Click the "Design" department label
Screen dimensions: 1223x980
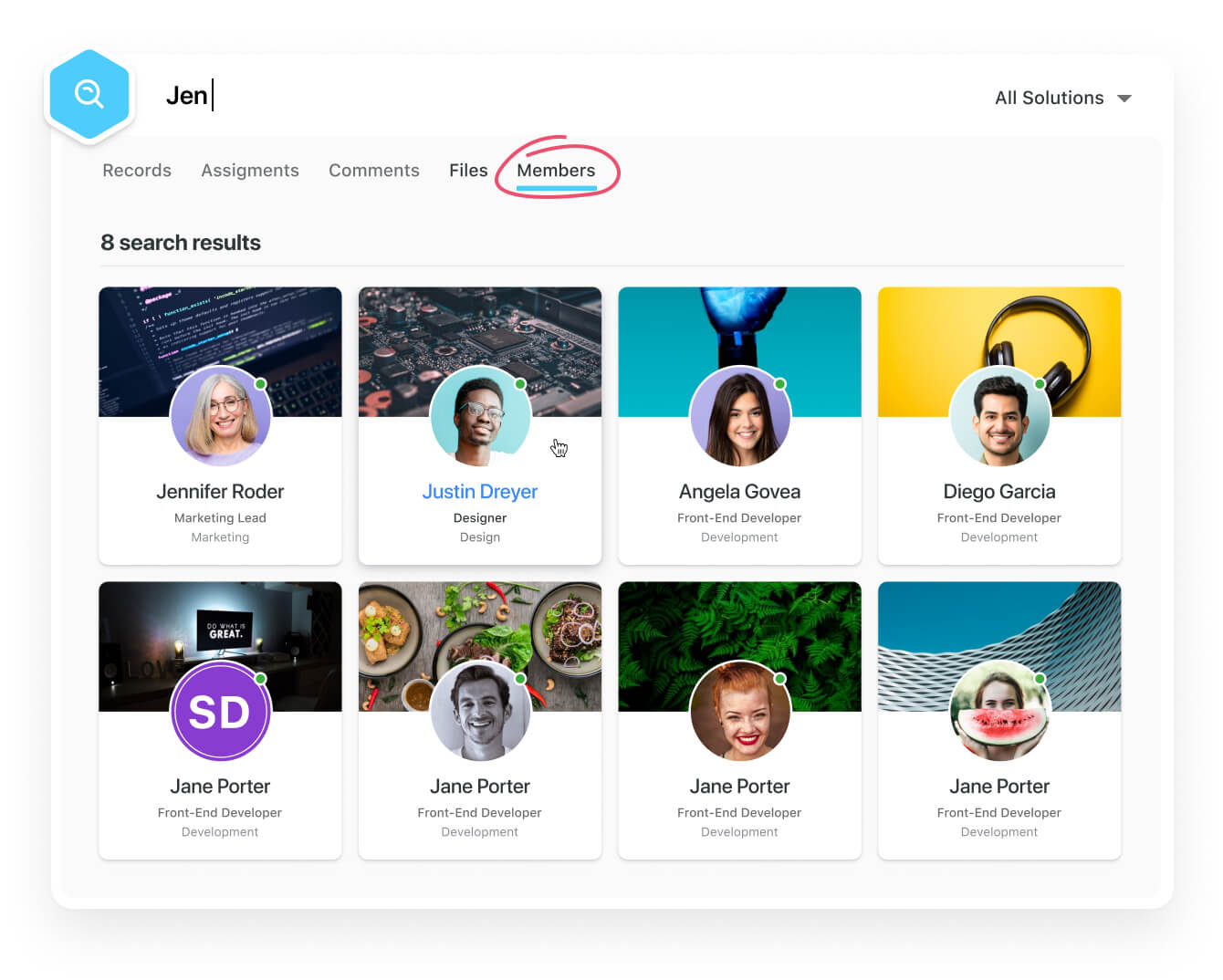click(480, 537)
